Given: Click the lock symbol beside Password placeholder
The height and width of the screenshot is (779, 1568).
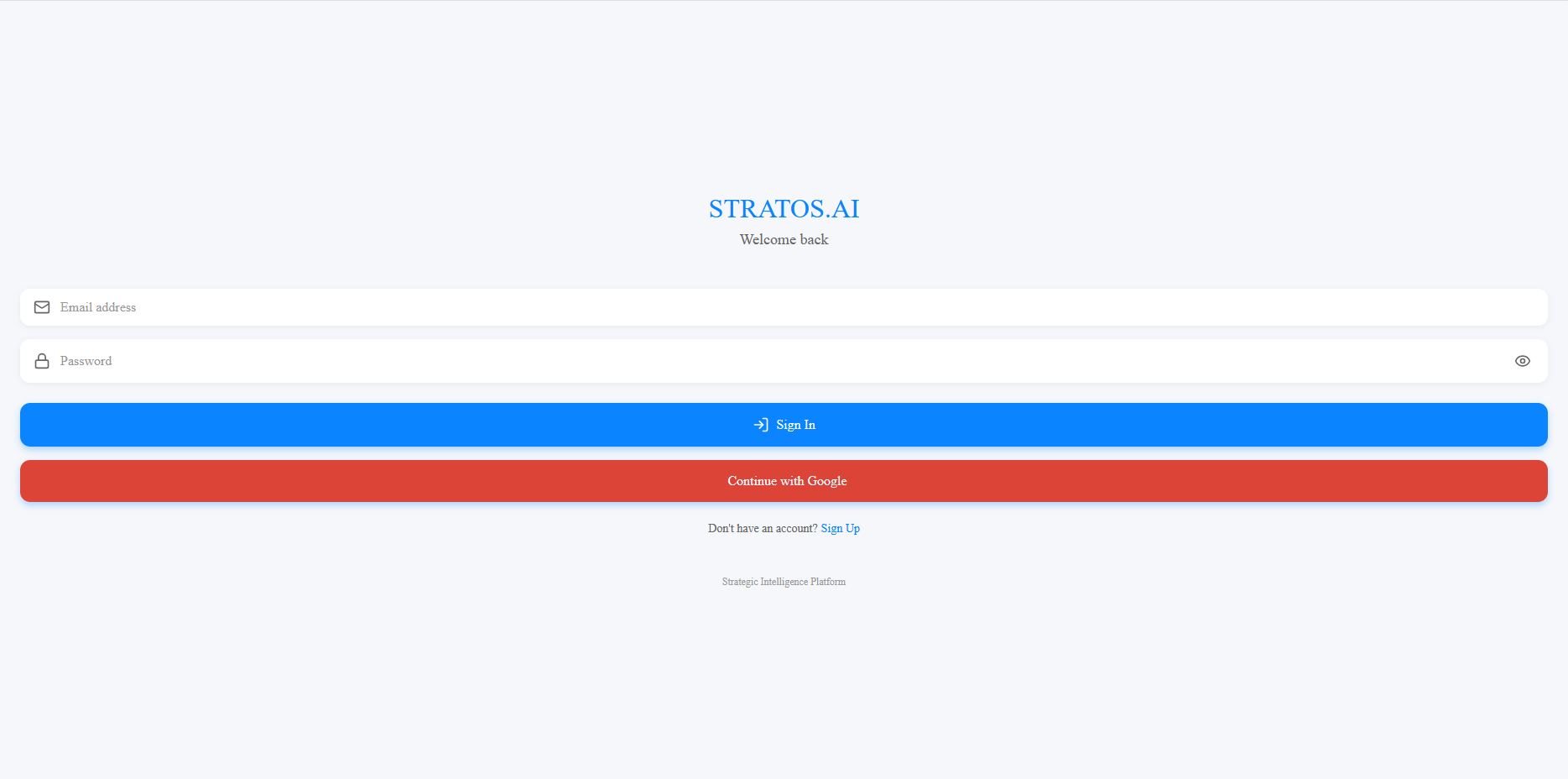Looking at the screenshot, I should 41,361.
